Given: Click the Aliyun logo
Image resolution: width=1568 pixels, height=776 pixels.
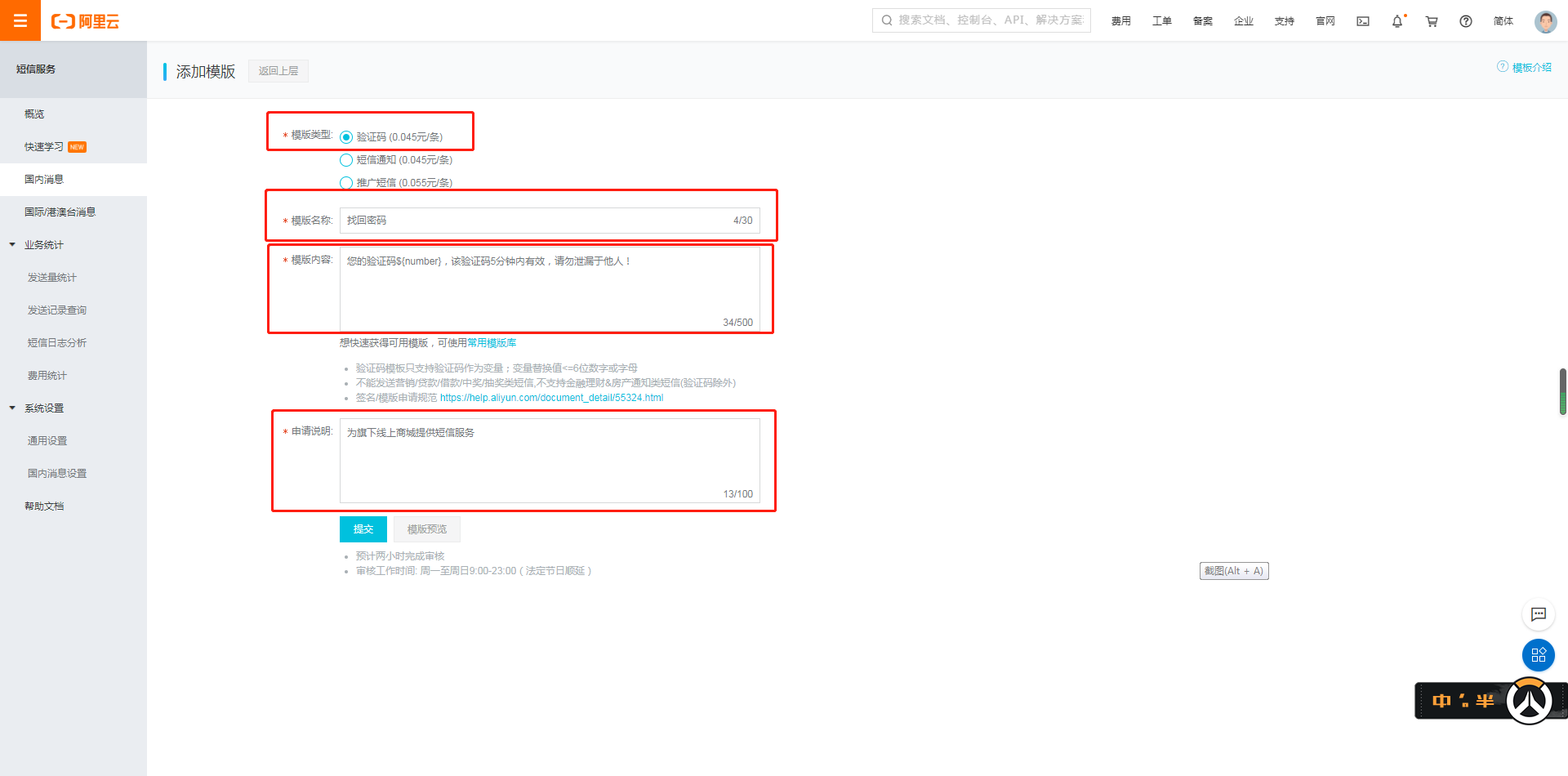Looking at the screenshot, I should pos(85,21).
